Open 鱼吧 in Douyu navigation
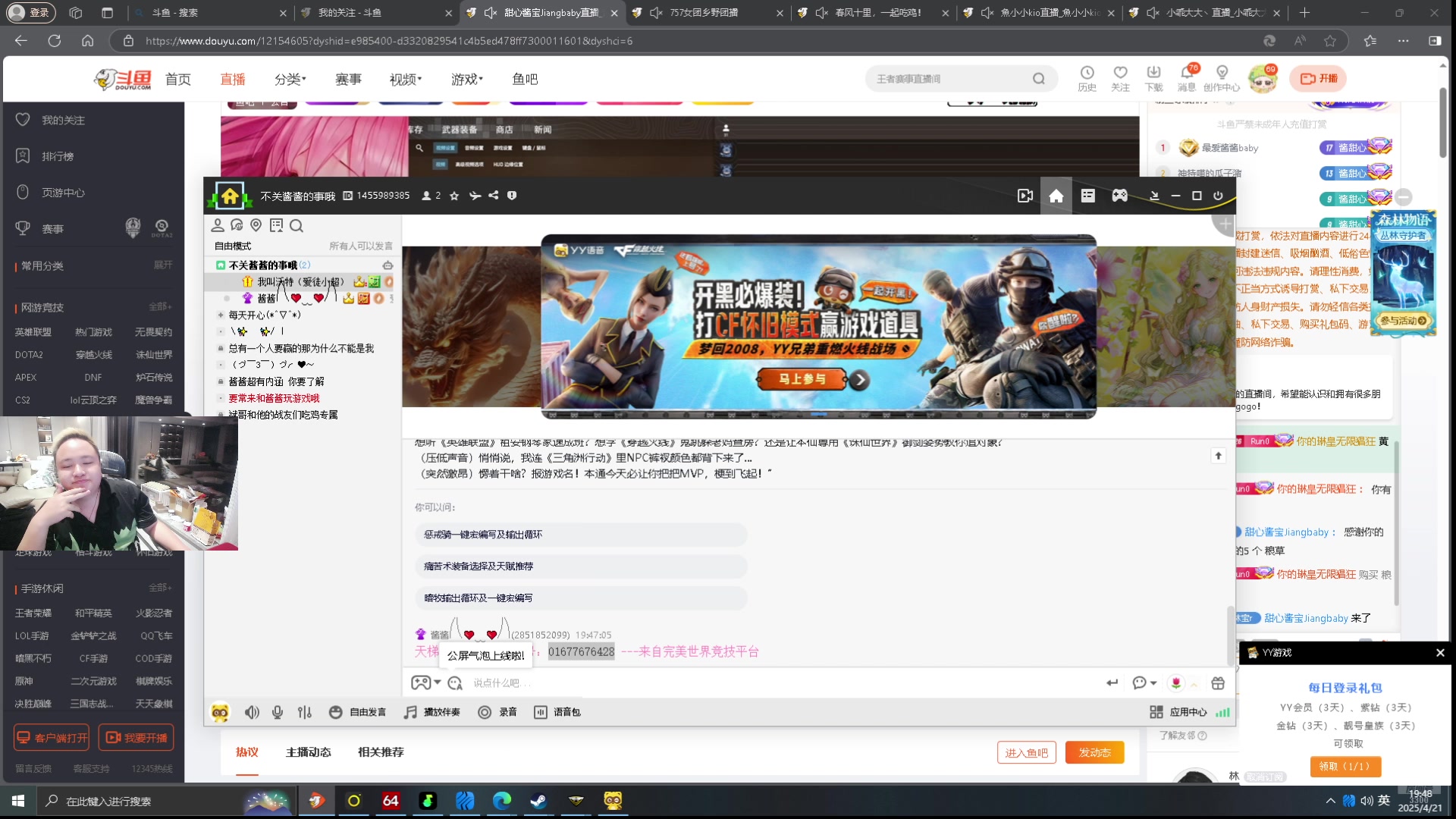Image resolution: width=1456 pixels, height=819 pixels. coord(525,80)
